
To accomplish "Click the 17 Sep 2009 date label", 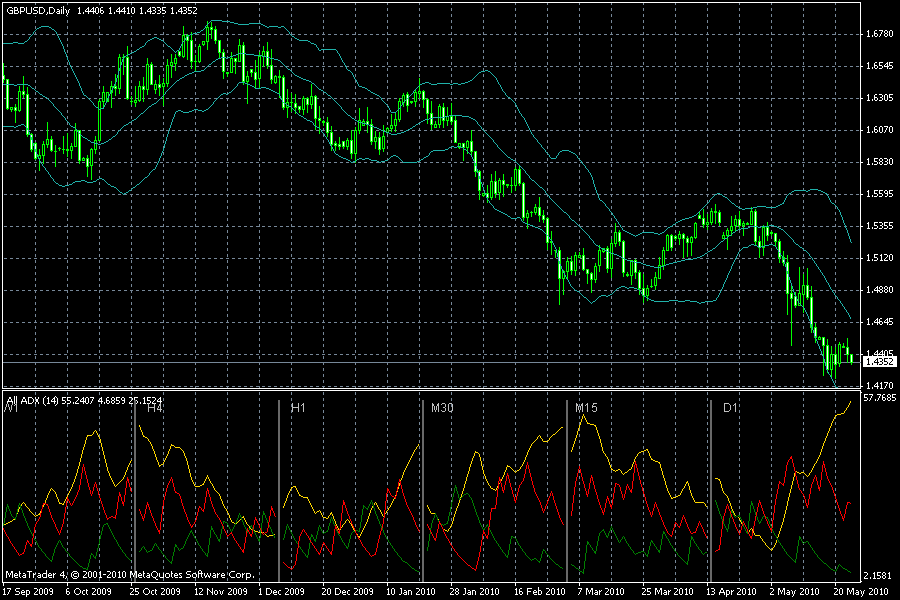I will click(28, 591).
